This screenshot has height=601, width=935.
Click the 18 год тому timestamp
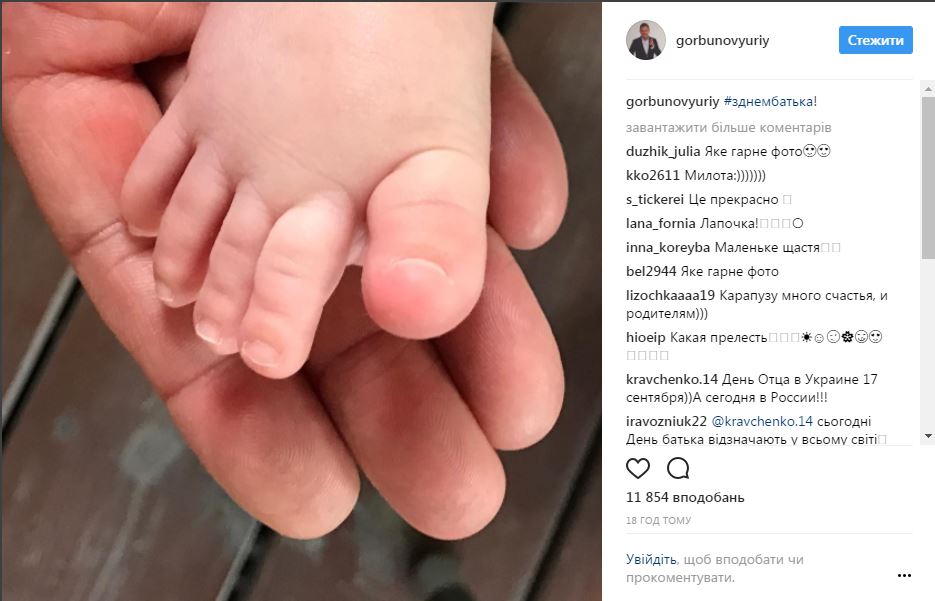tap(658, 521)
